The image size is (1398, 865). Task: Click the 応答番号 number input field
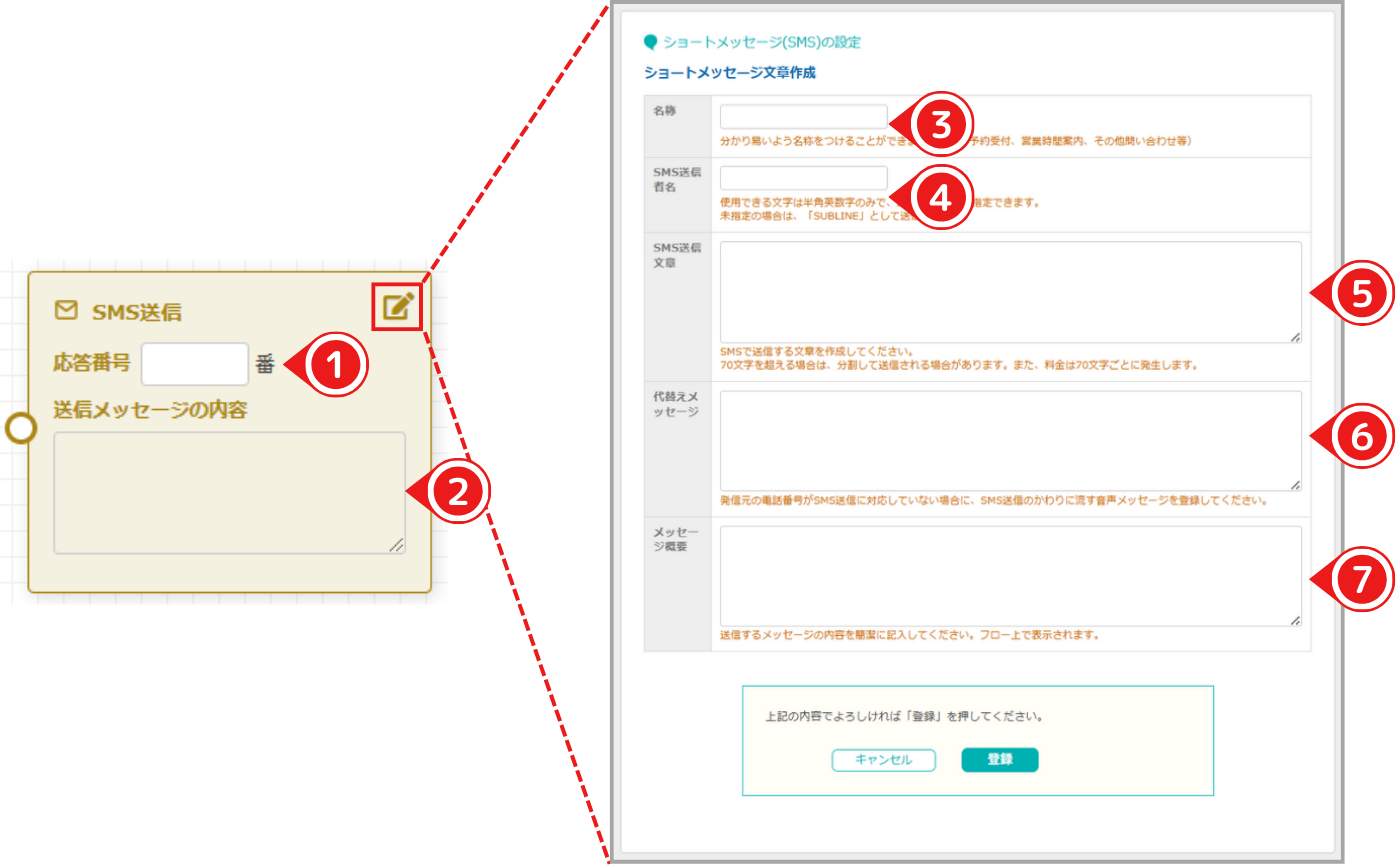[x=194, y=364]
